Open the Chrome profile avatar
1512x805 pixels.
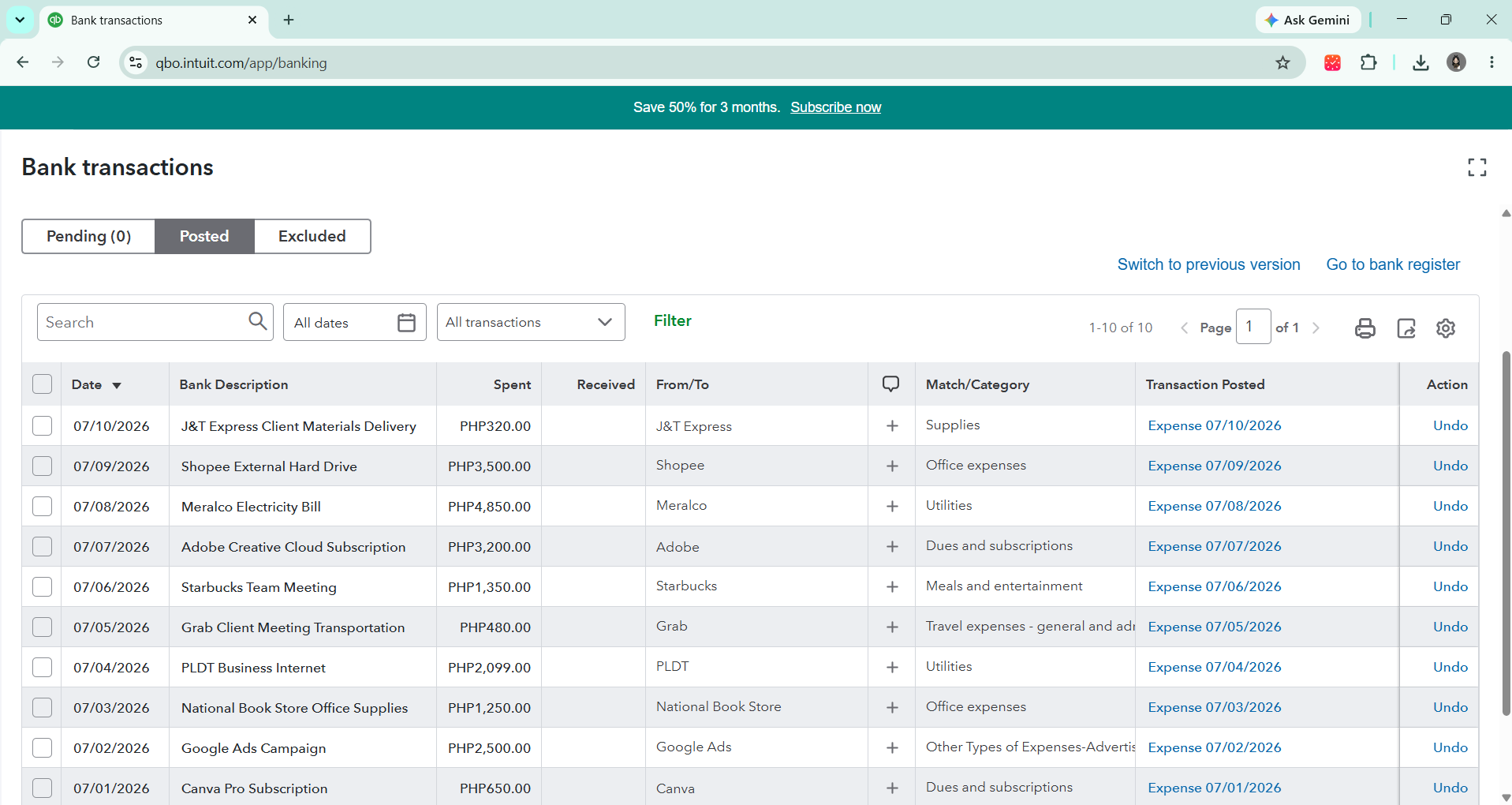pos(1456,62)
